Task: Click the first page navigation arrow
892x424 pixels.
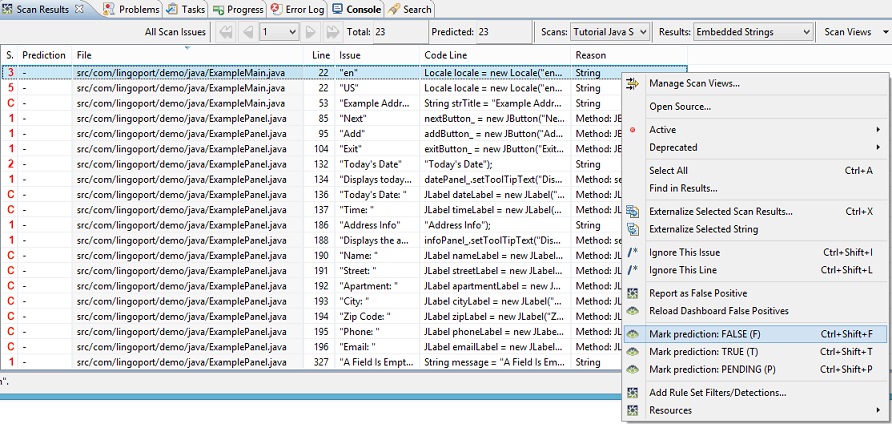Action: 225,32
